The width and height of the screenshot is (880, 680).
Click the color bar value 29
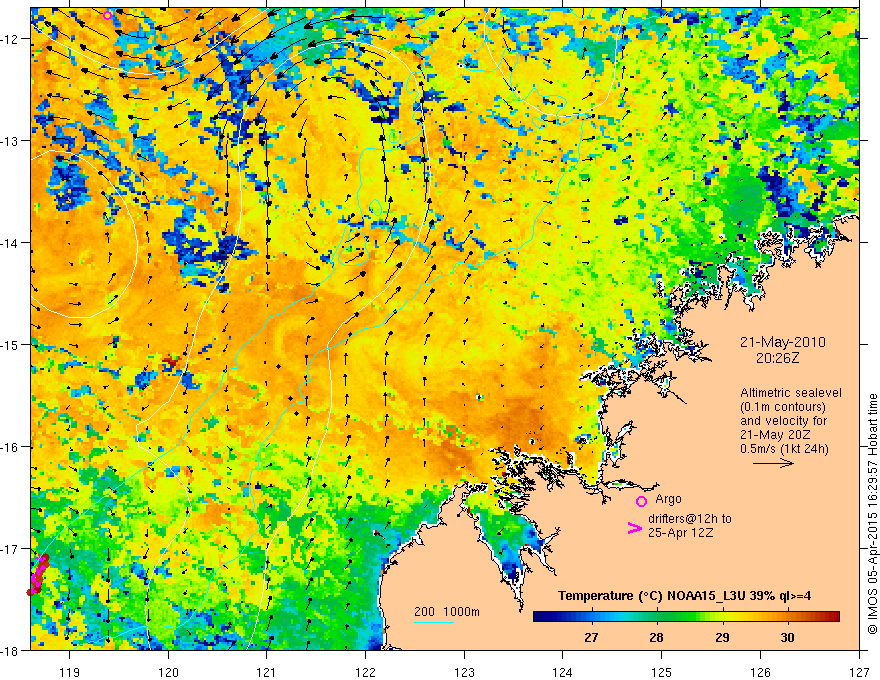pos(722,637)
